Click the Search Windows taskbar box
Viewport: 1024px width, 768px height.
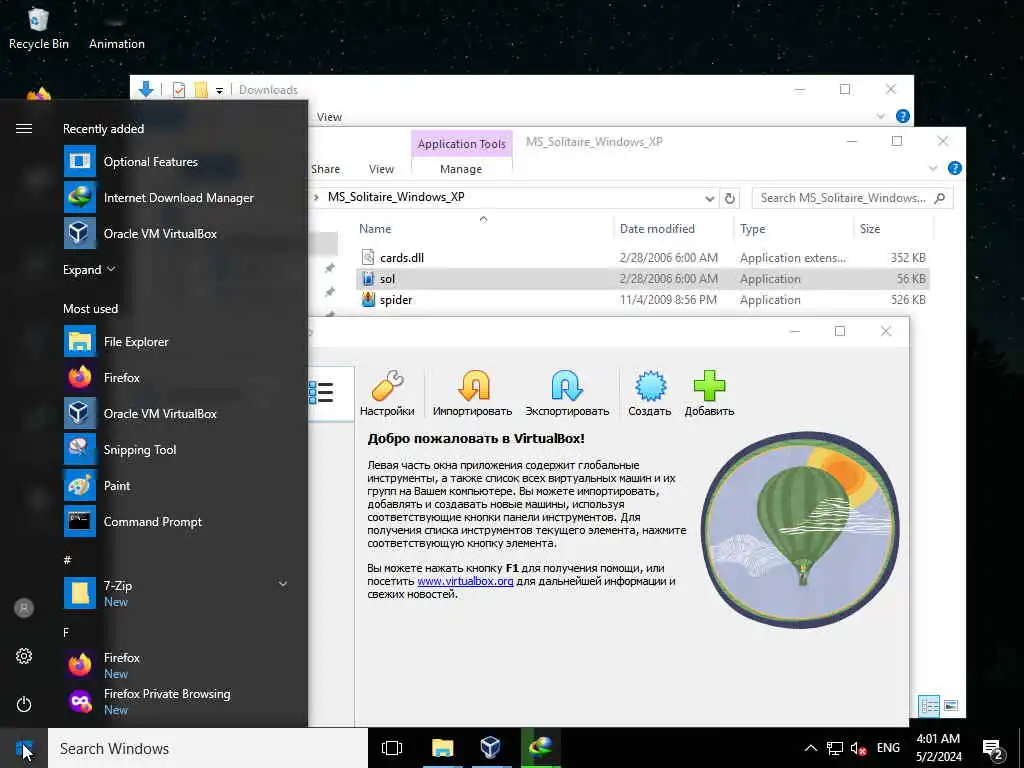click(208, 748)
